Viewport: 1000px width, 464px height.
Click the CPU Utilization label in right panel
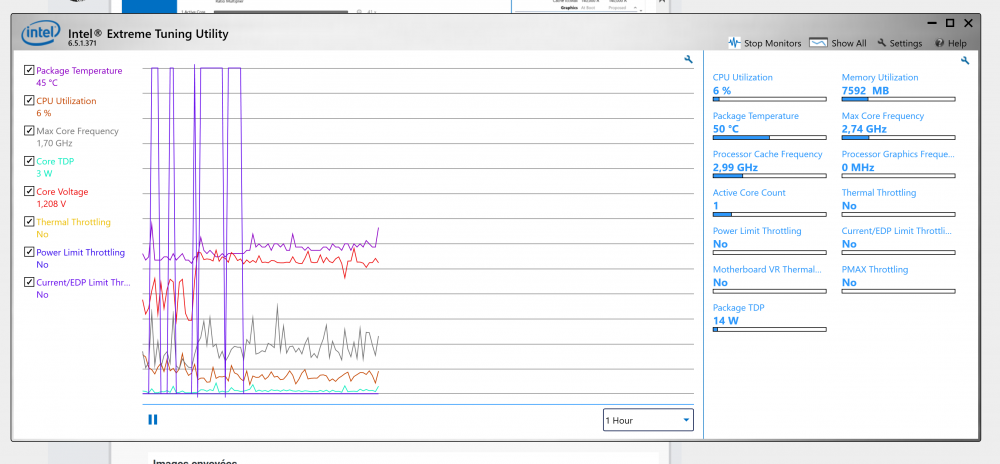pyautogui.click(x=742, y=77)
